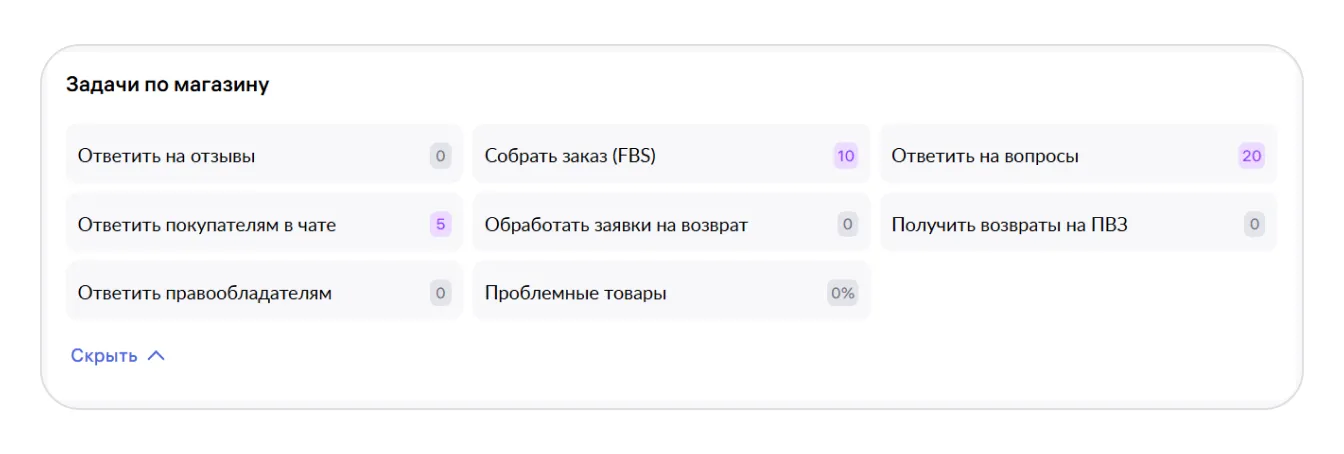Open Обработать заявки на возврат task
The image size is (1344, 454).
616,225
